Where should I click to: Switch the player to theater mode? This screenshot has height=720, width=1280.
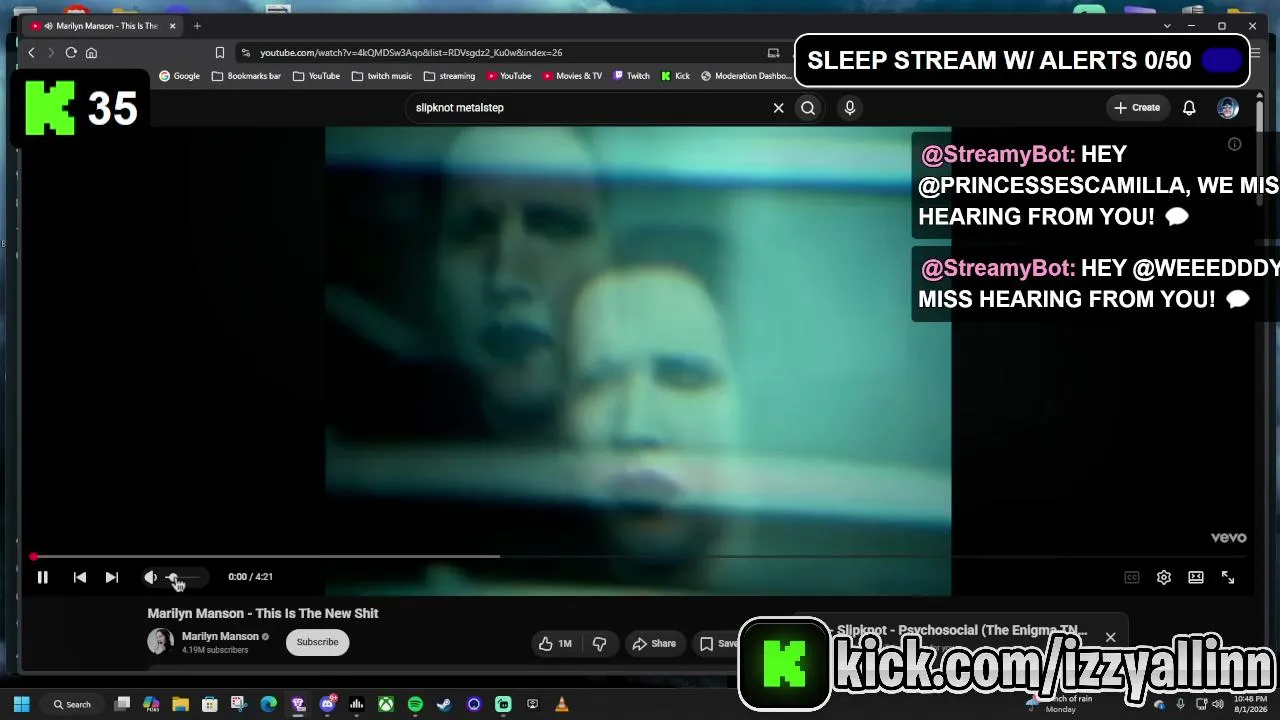[1196, 577]
